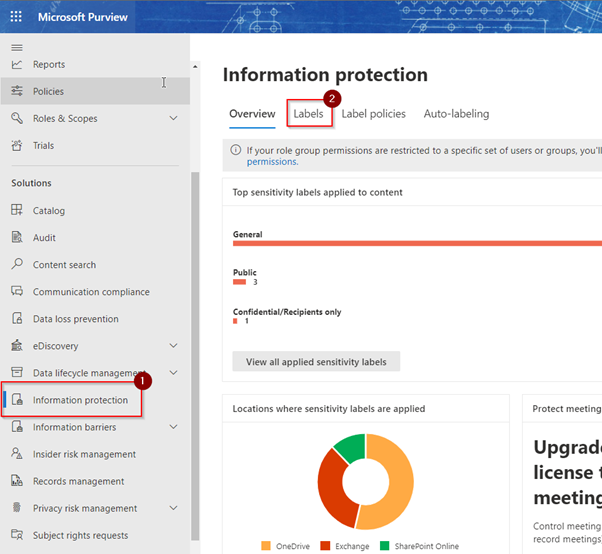Expand the Roles & Scopes chevron
The image size is (602, 554).
tap(173, 119)
